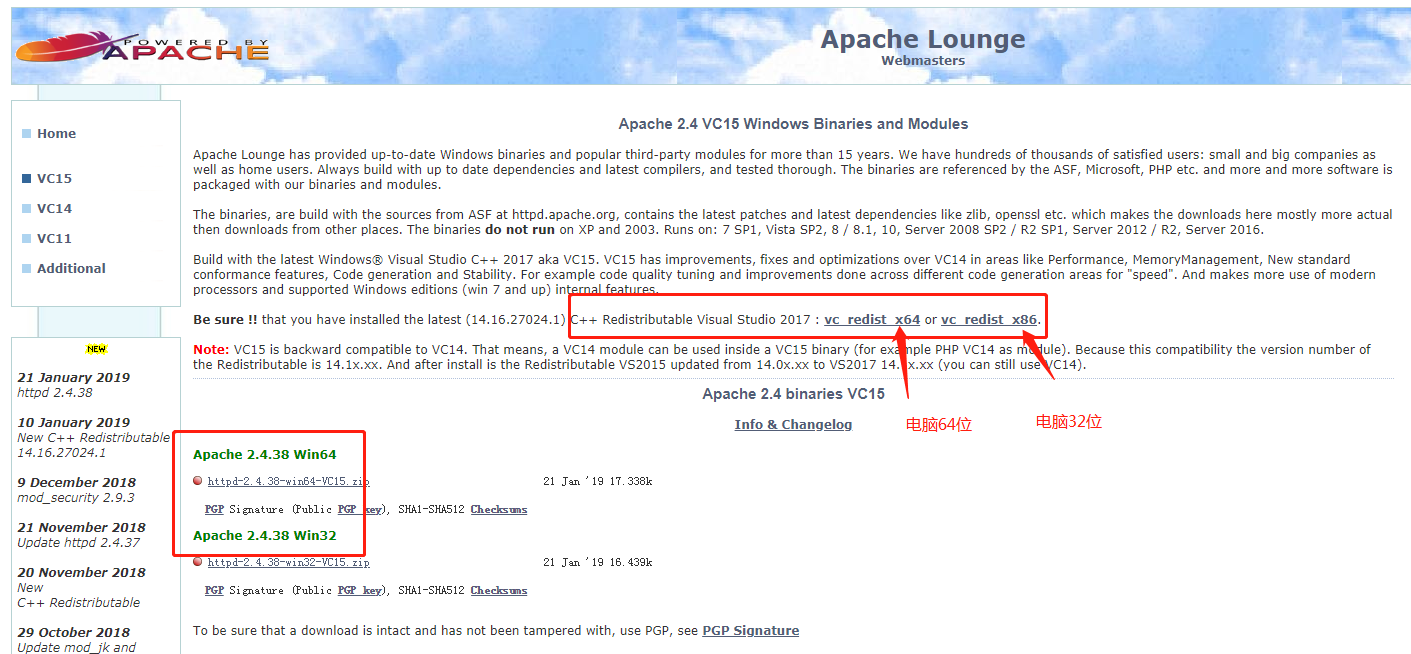Click the bold Be sure !! text
This screenshot has height=654, width=1411.
point(225,320)
